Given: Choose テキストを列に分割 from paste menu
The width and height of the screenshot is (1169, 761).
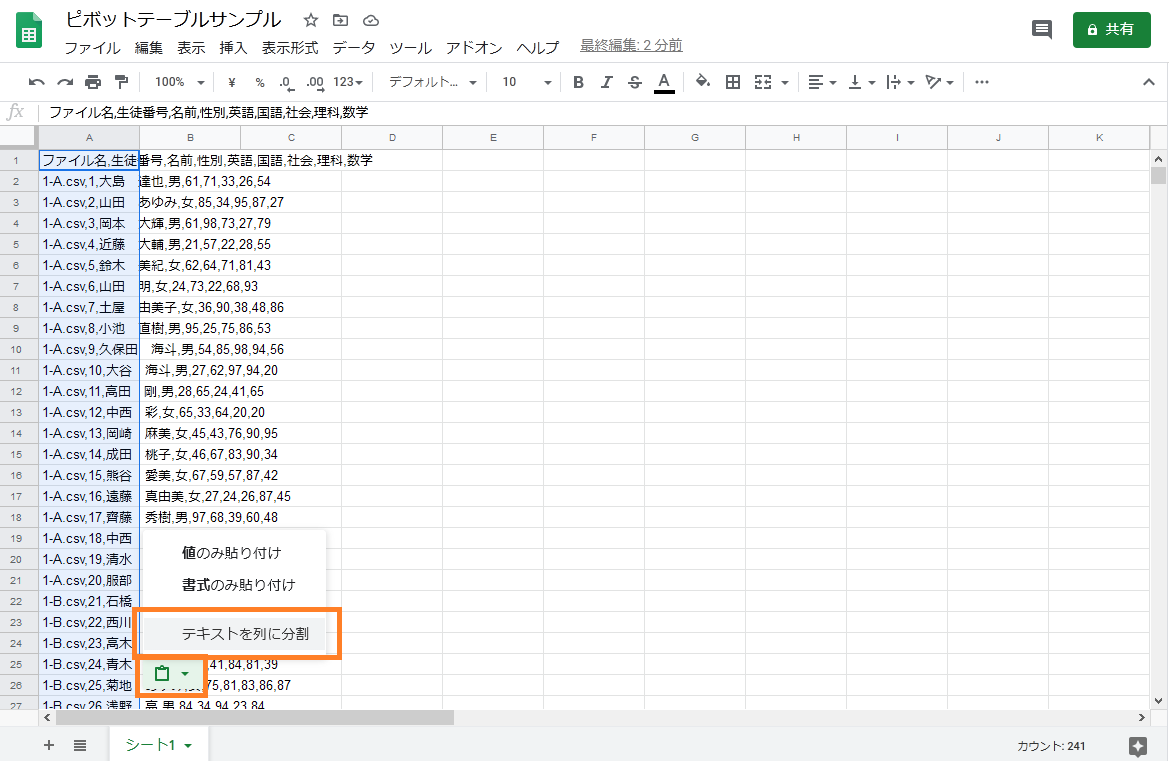Looking at the screenshot, I should pos(245,633).
